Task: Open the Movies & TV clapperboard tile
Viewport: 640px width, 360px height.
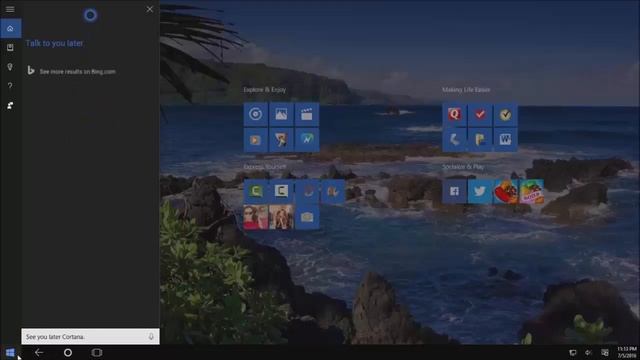Action: [307, 114]
